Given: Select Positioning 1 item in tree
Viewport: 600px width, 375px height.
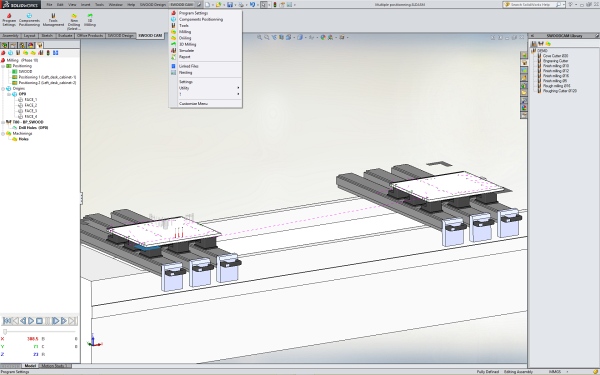Looking at the screenshot, I should pos(47,77).
